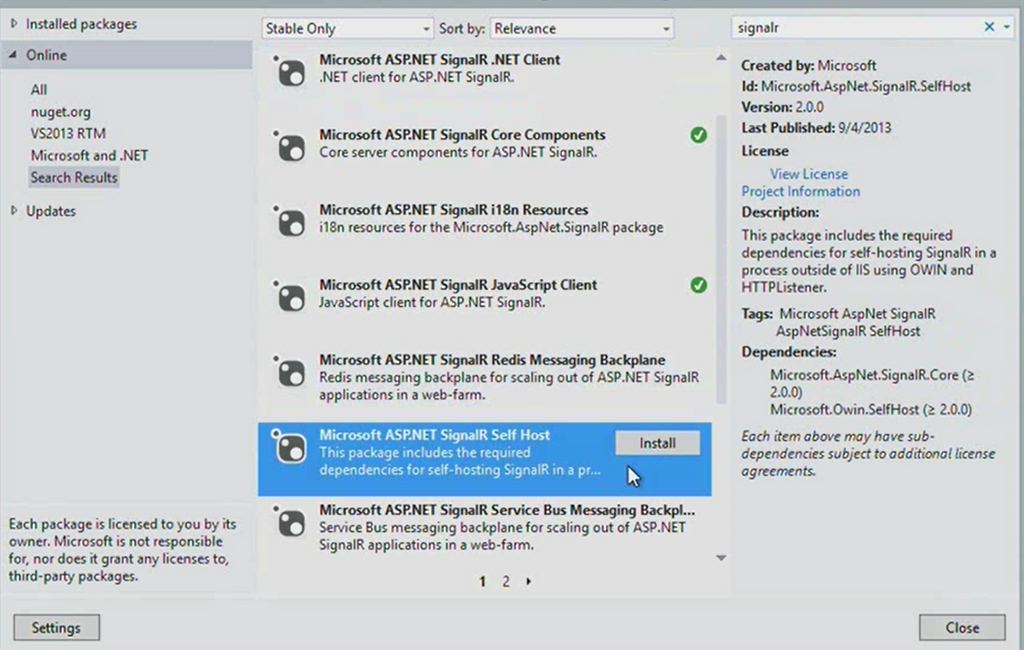1024x650 pixels.
Task: Expand the Updates section
Action: 14,210
